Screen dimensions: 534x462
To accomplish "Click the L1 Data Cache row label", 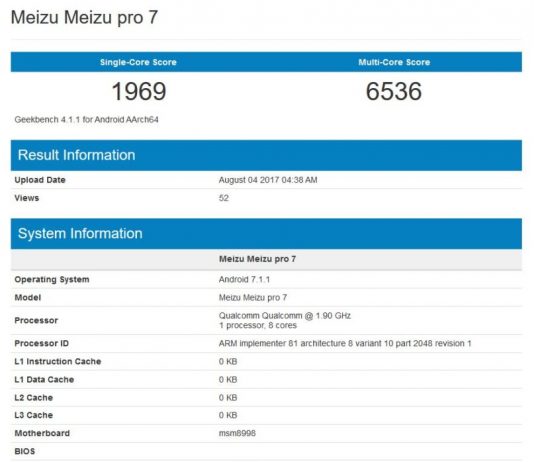I will click(x=44, y=379).
